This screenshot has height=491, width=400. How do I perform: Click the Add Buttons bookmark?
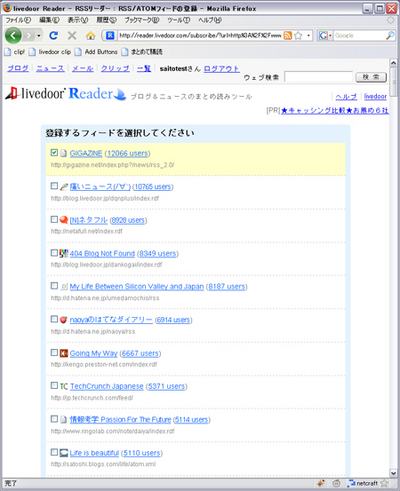[x=96, y=52]
